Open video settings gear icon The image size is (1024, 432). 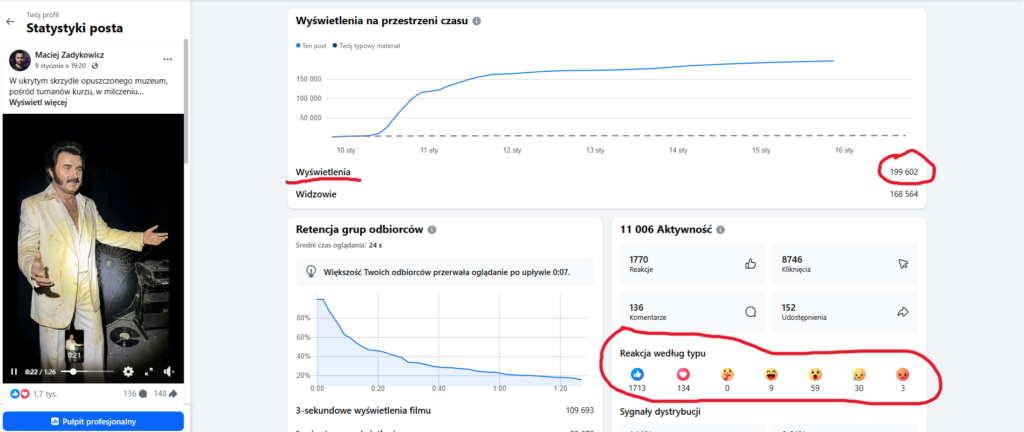128,371
